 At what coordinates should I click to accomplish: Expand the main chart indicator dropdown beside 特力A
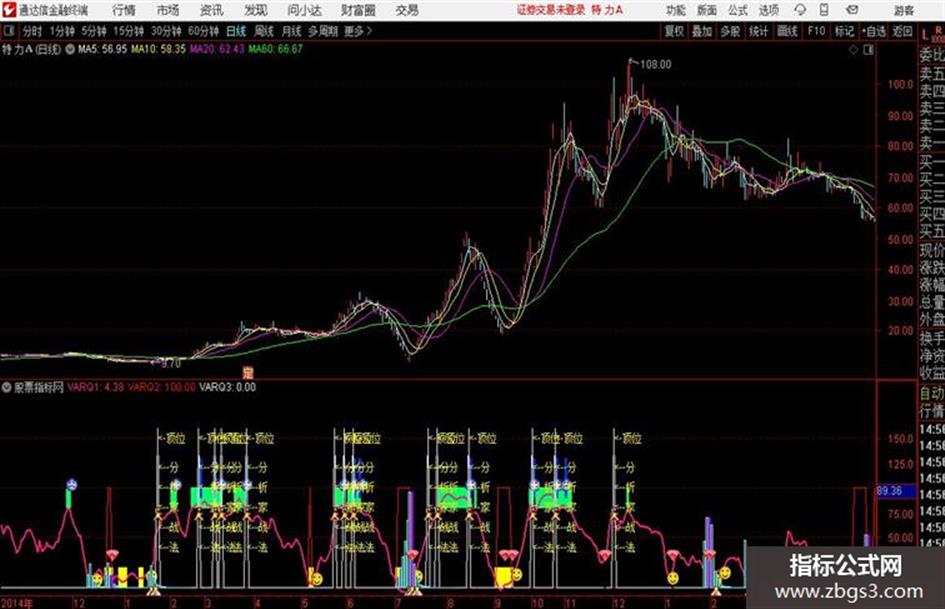coord(70,49)
